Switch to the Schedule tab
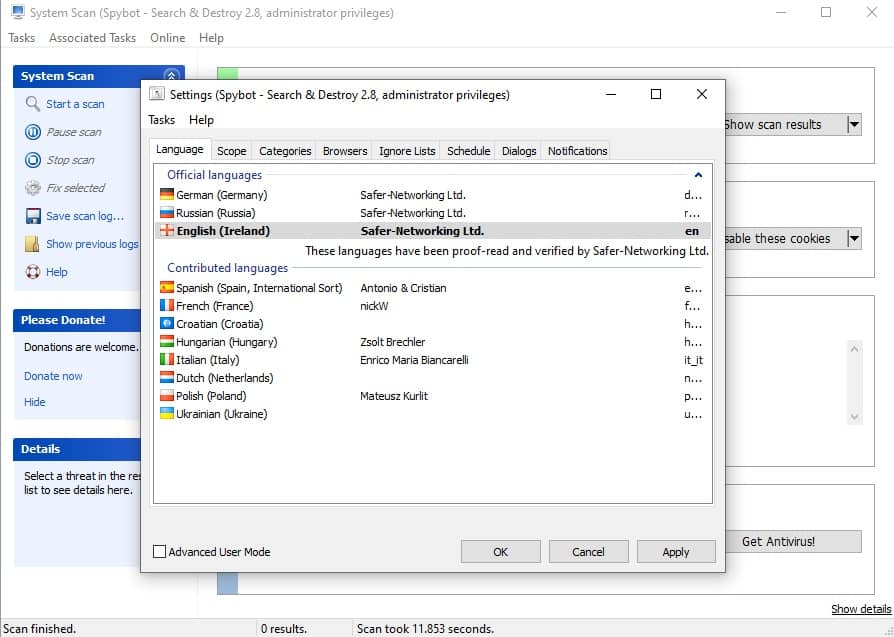The height and width of the screenshot is (637, 894). (x=468, y=151)
